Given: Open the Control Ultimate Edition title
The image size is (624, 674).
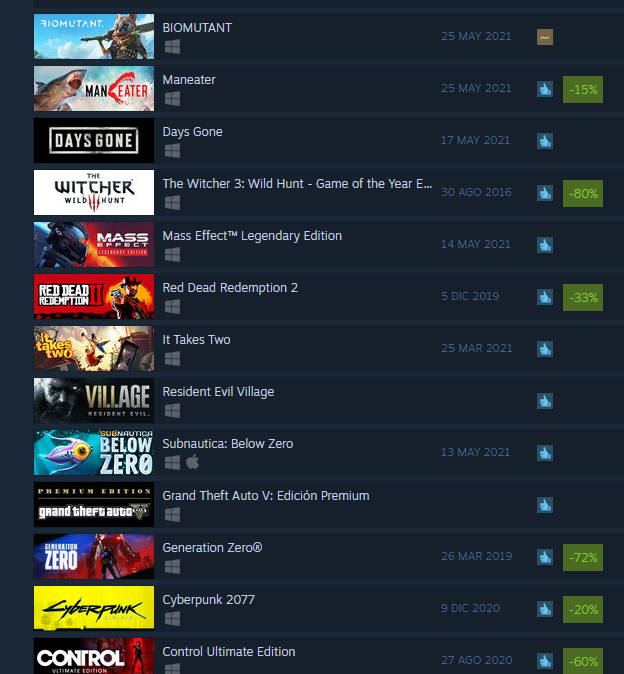Looking at the screenshot, I should point(229,652).
